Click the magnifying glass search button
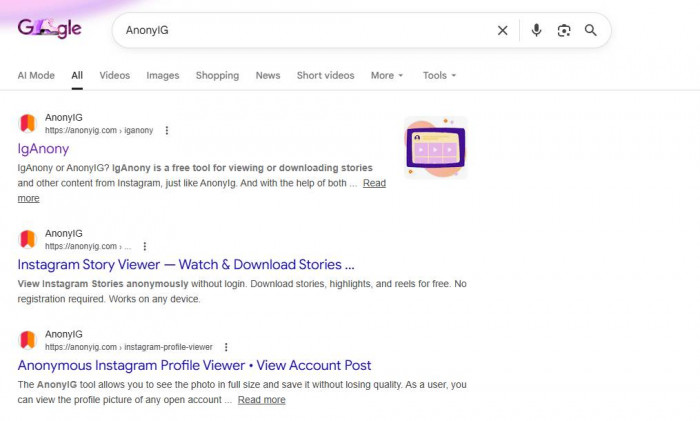This screenshot has width=700, height=421. click(591, 30)
